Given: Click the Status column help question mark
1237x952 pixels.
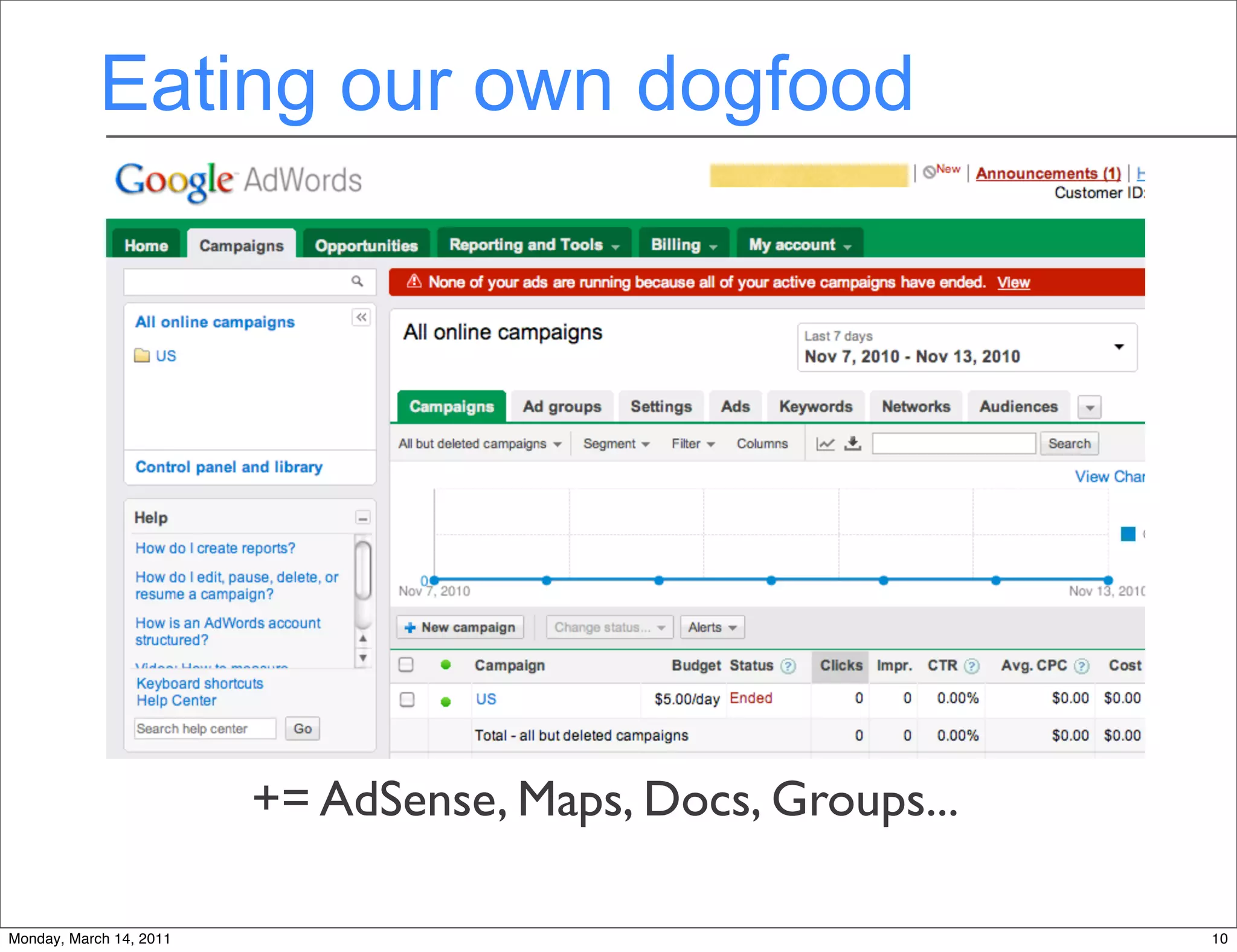Looking at the screenshot, I should (x=788, y=666).
